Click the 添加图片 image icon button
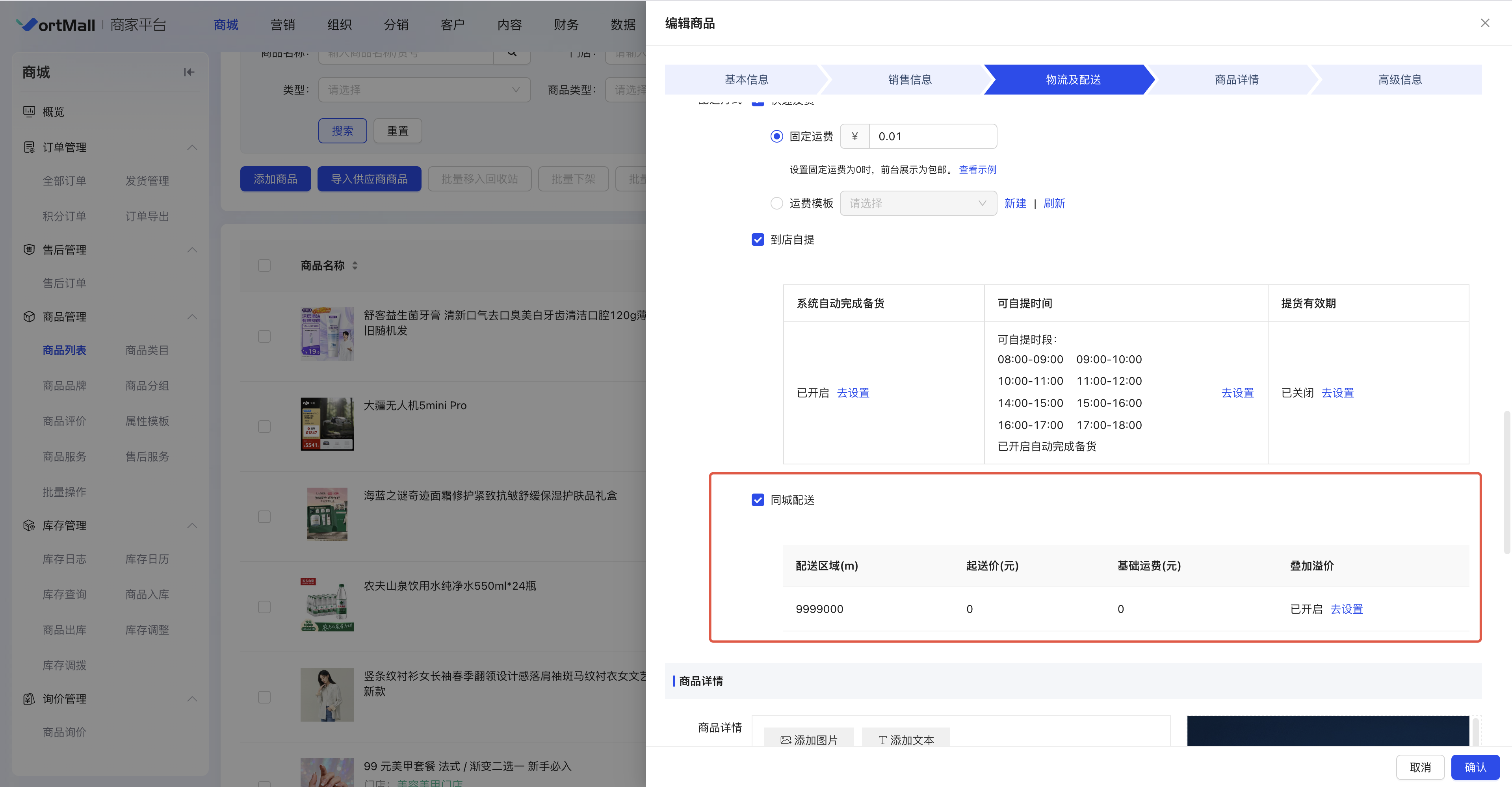 pyautogui.click(x=809, y=739)
